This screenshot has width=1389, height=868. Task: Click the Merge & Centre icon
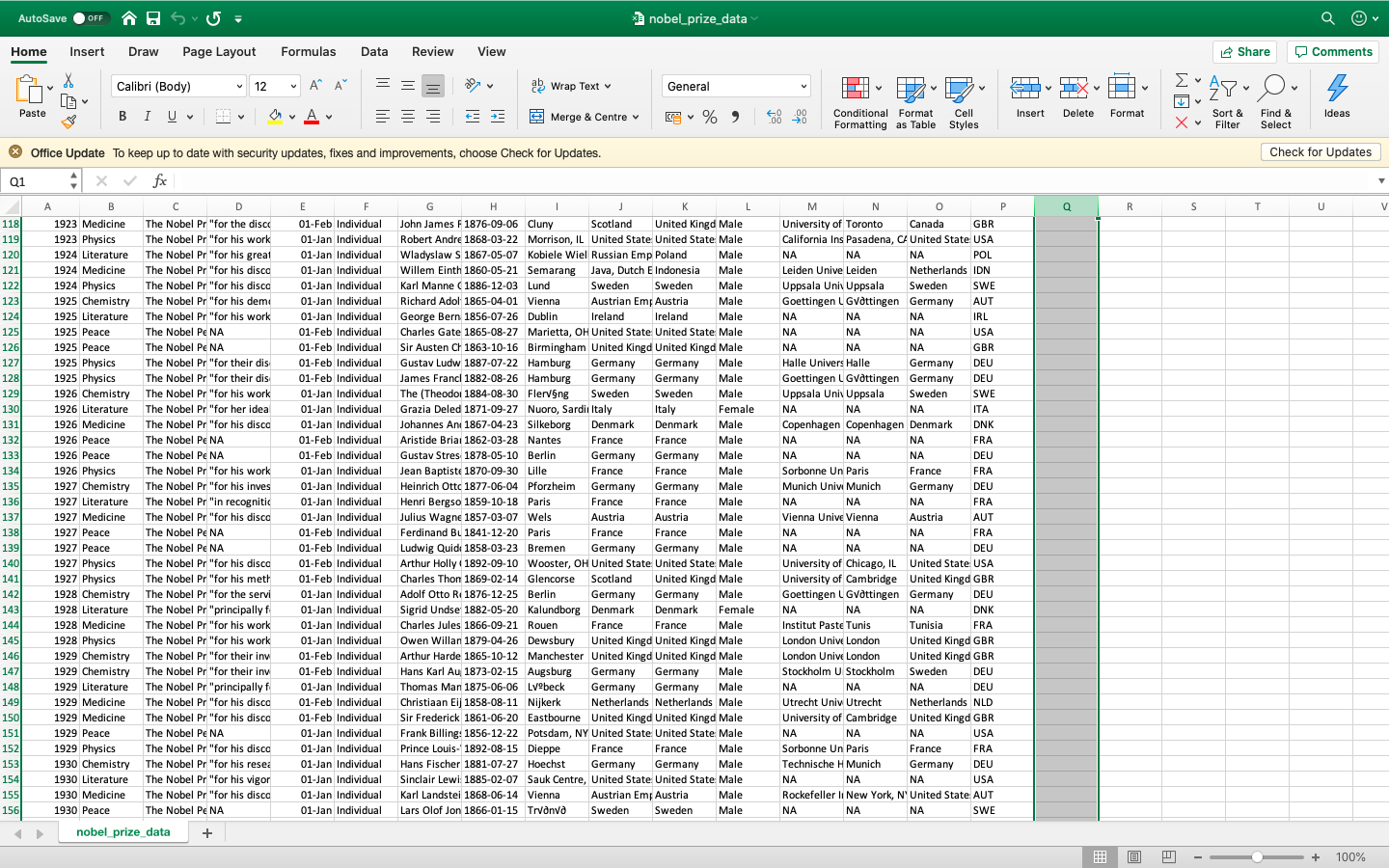click(535, 116)
